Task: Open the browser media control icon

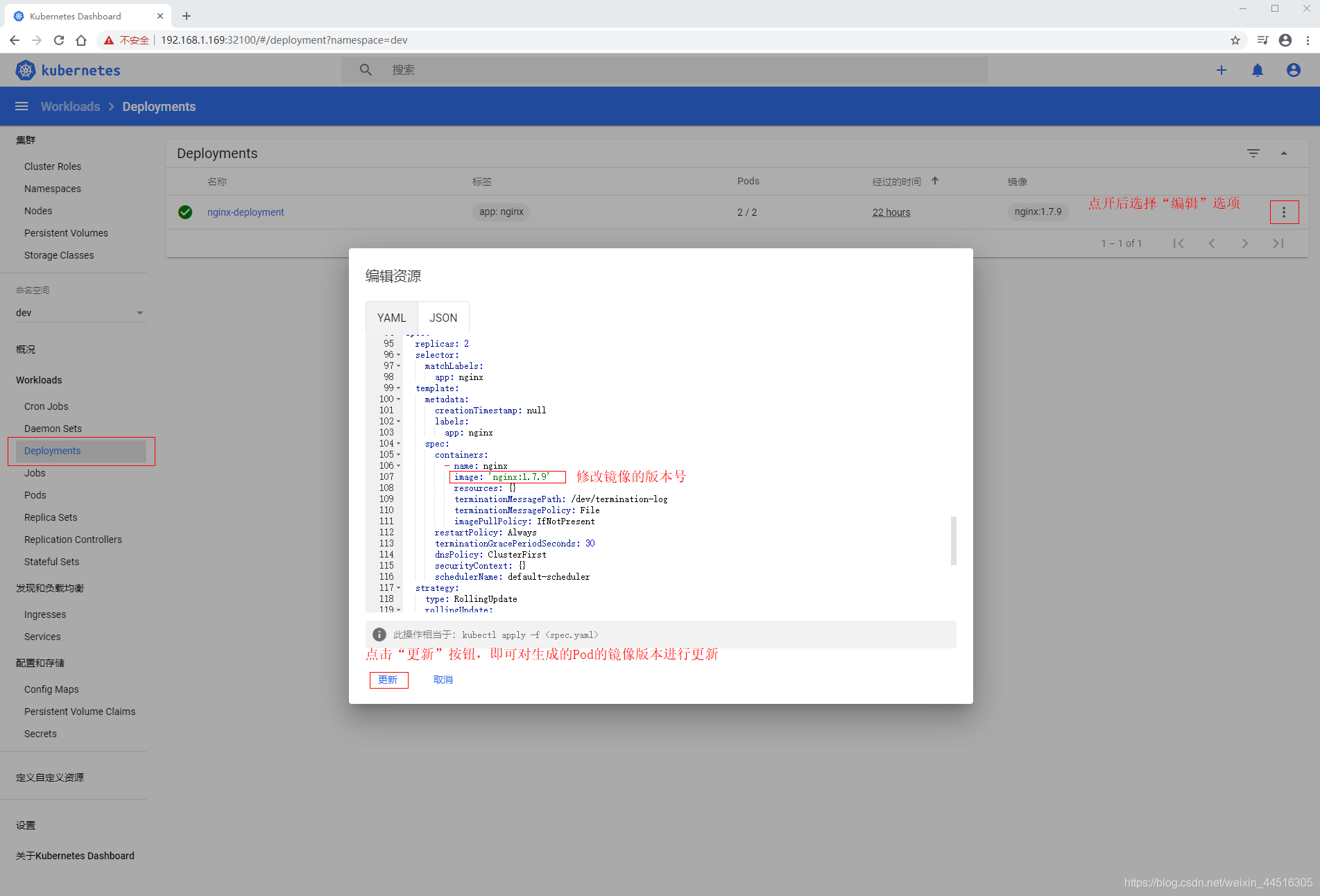Action: point(1263,40)
